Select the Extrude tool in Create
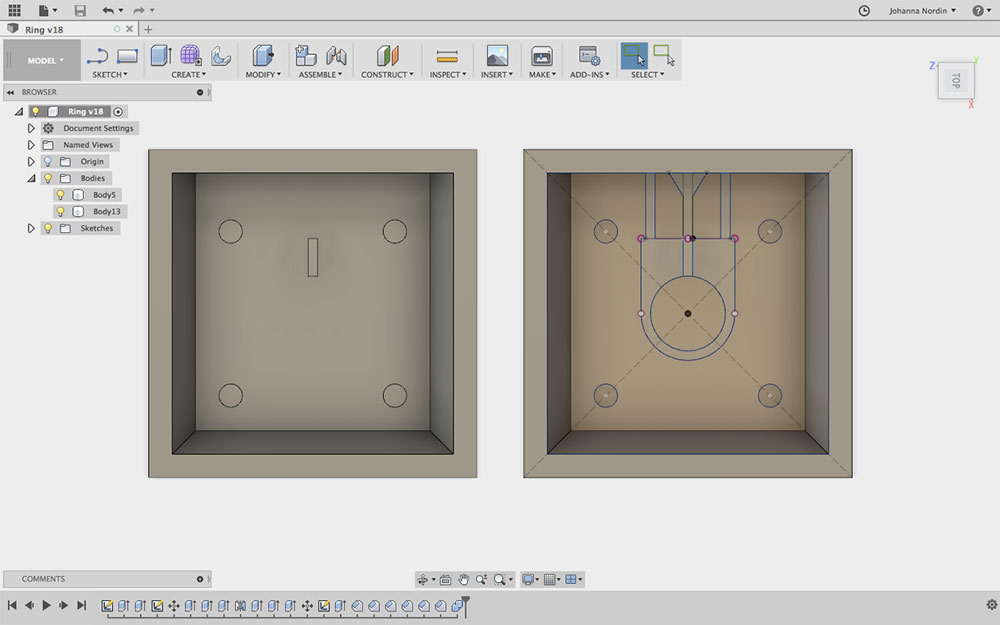 (x=161, y=55)
